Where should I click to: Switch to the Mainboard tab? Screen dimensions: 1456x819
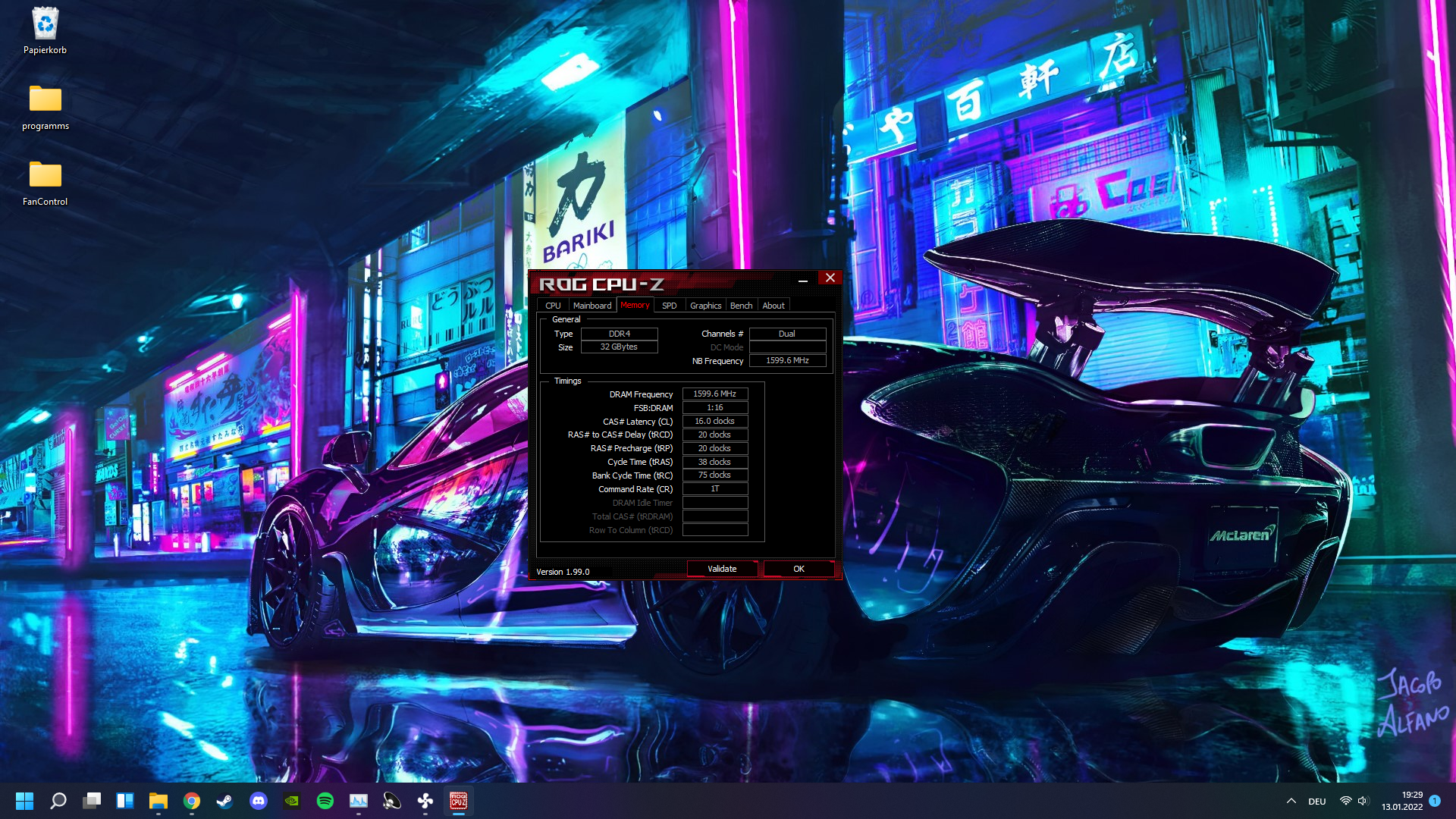(591, 306)
